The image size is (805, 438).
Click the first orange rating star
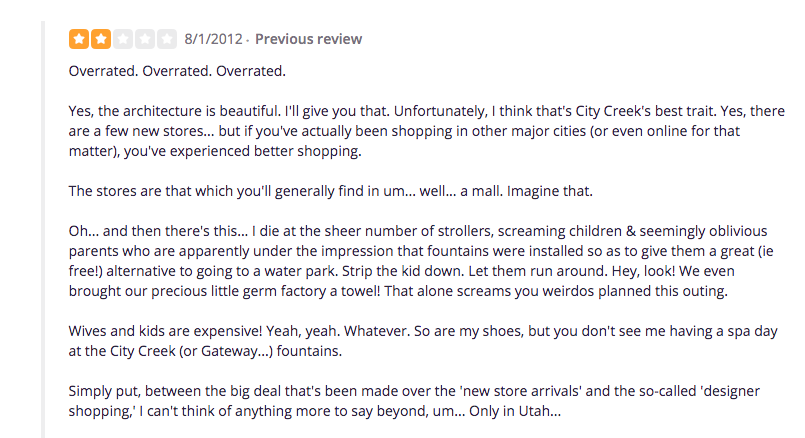pyautogui.click(x=78, y=39)
